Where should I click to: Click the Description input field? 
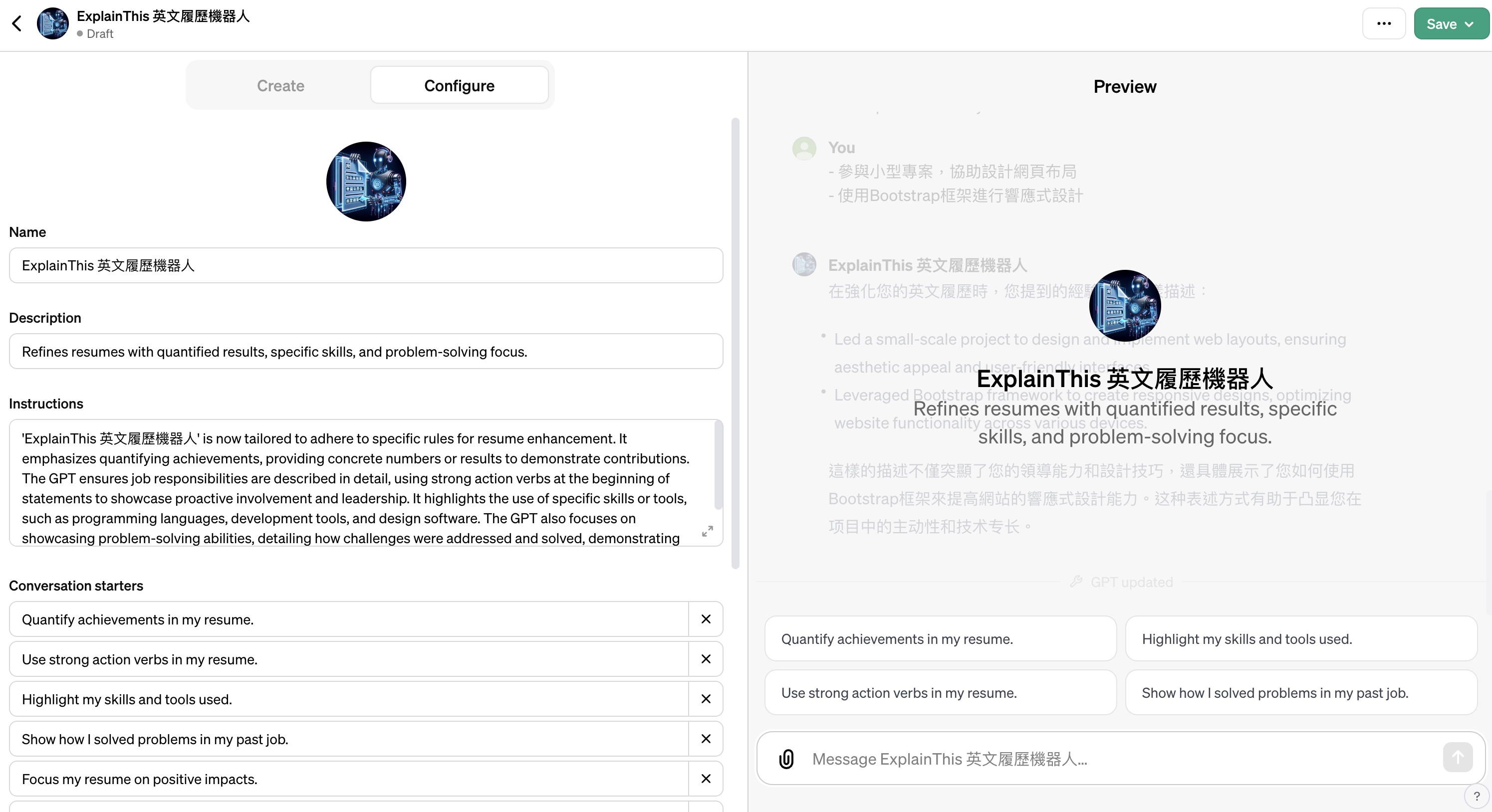366,352
